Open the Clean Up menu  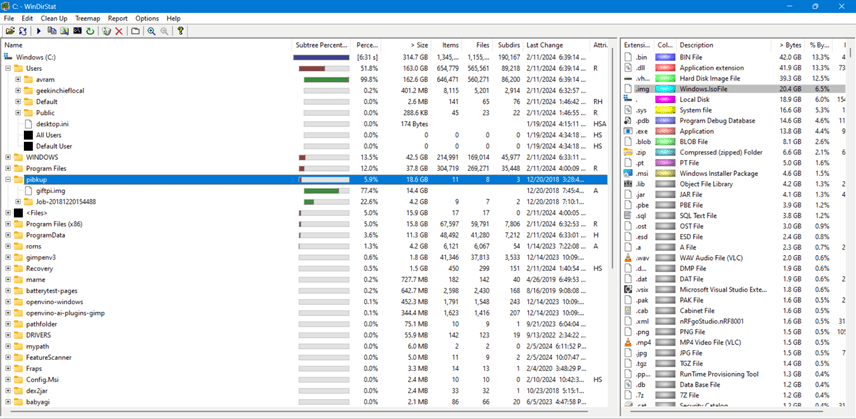(x=54, y=18)
